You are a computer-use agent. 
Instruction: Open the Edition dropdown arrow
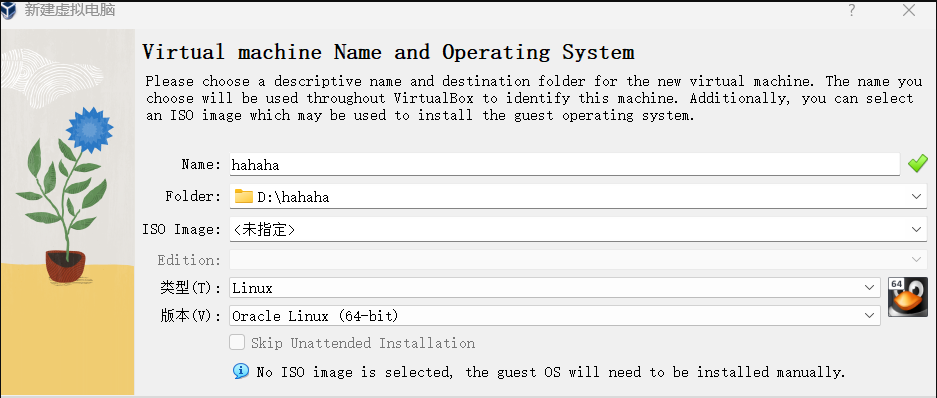click(916, 259)
